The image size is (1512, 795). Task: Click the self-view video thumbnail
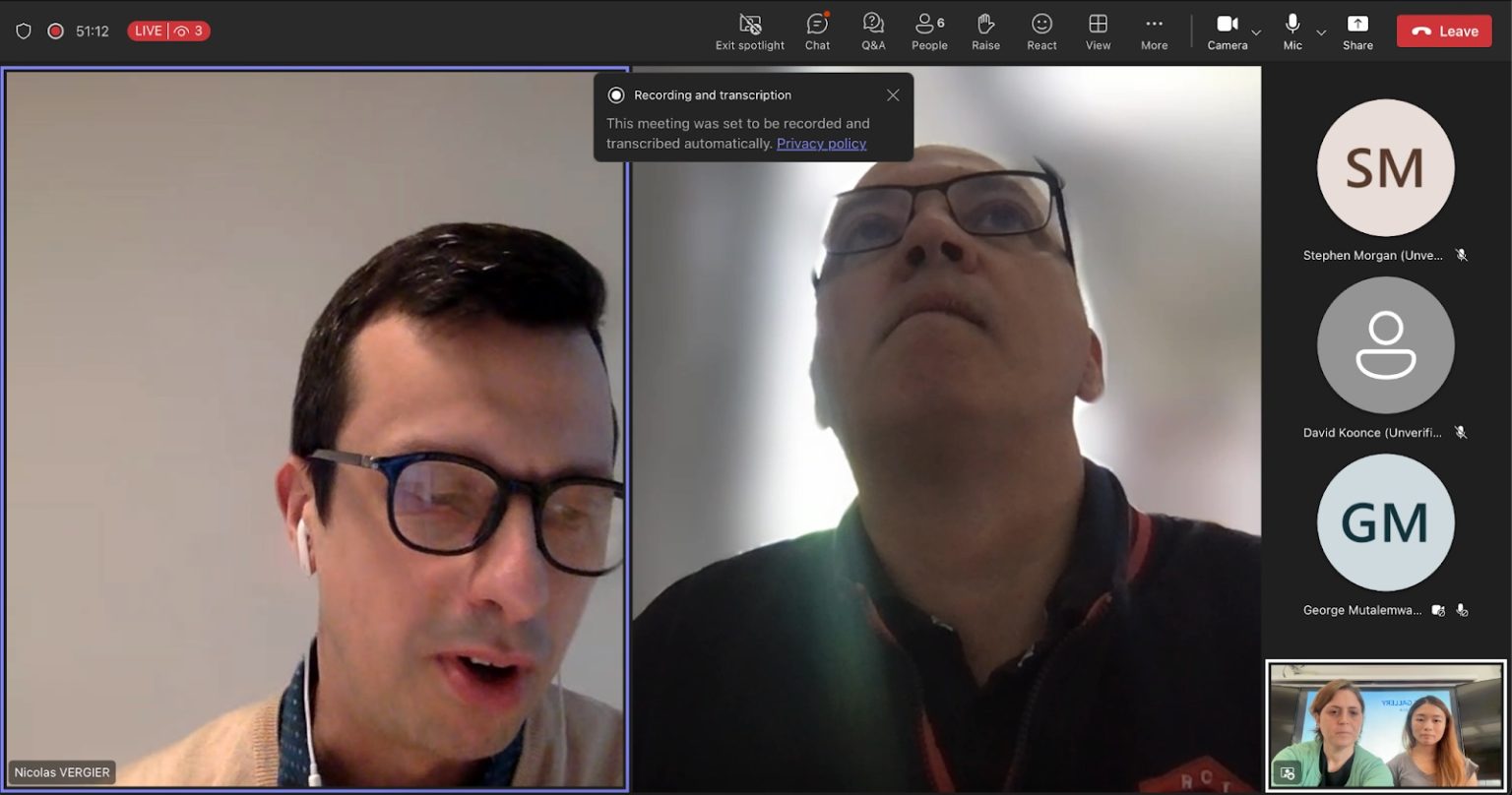1385,724
